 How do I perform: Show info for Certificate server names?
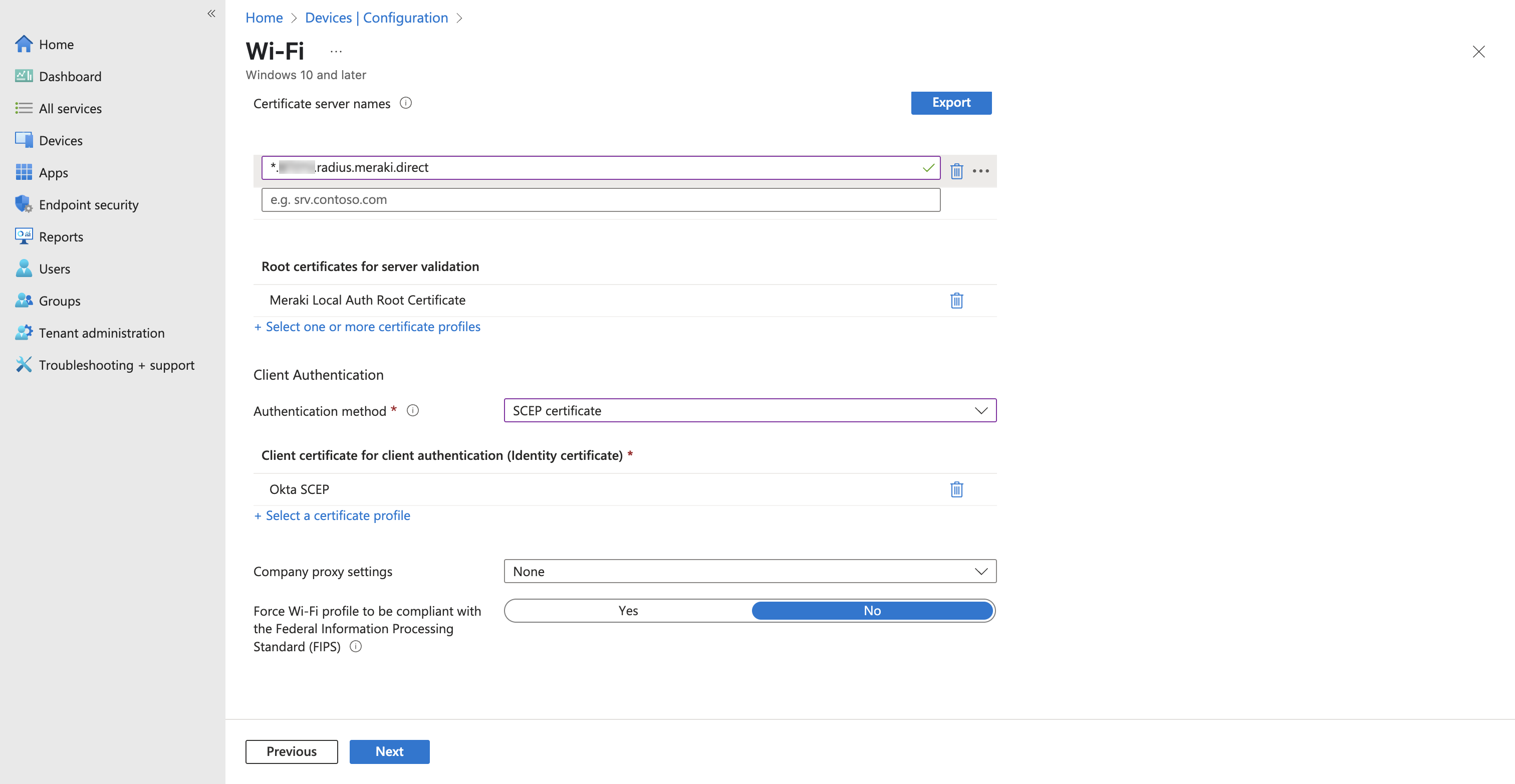pos(406,103)
